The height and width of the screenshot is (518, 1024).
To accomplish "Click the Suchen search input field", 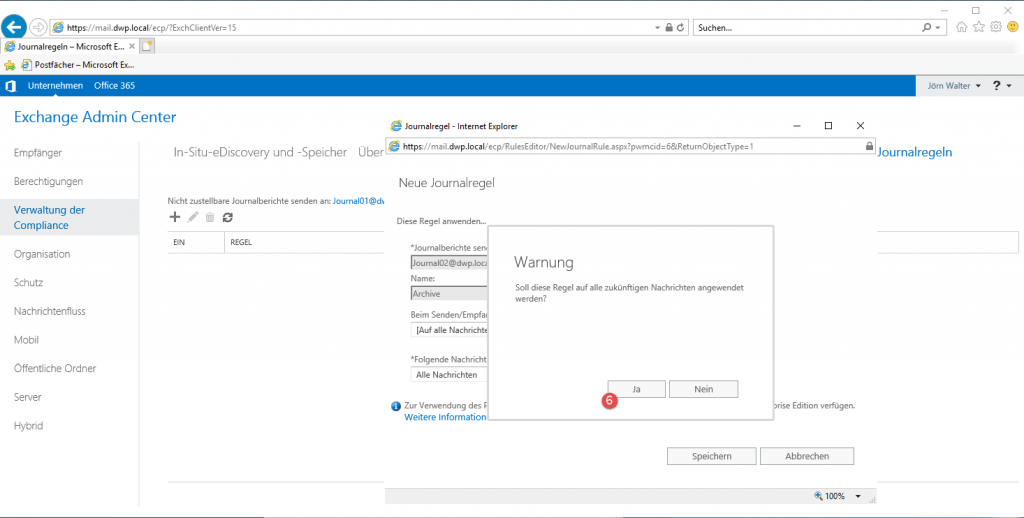I will pyautogui.click(x=810, y=27).
